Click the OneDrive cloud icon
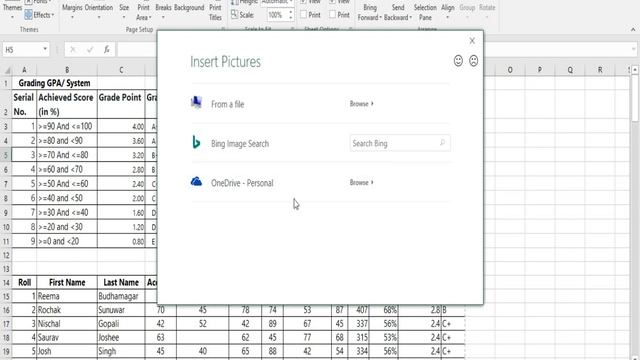This screenshot has height=360, width=640. tap(196, 181)
